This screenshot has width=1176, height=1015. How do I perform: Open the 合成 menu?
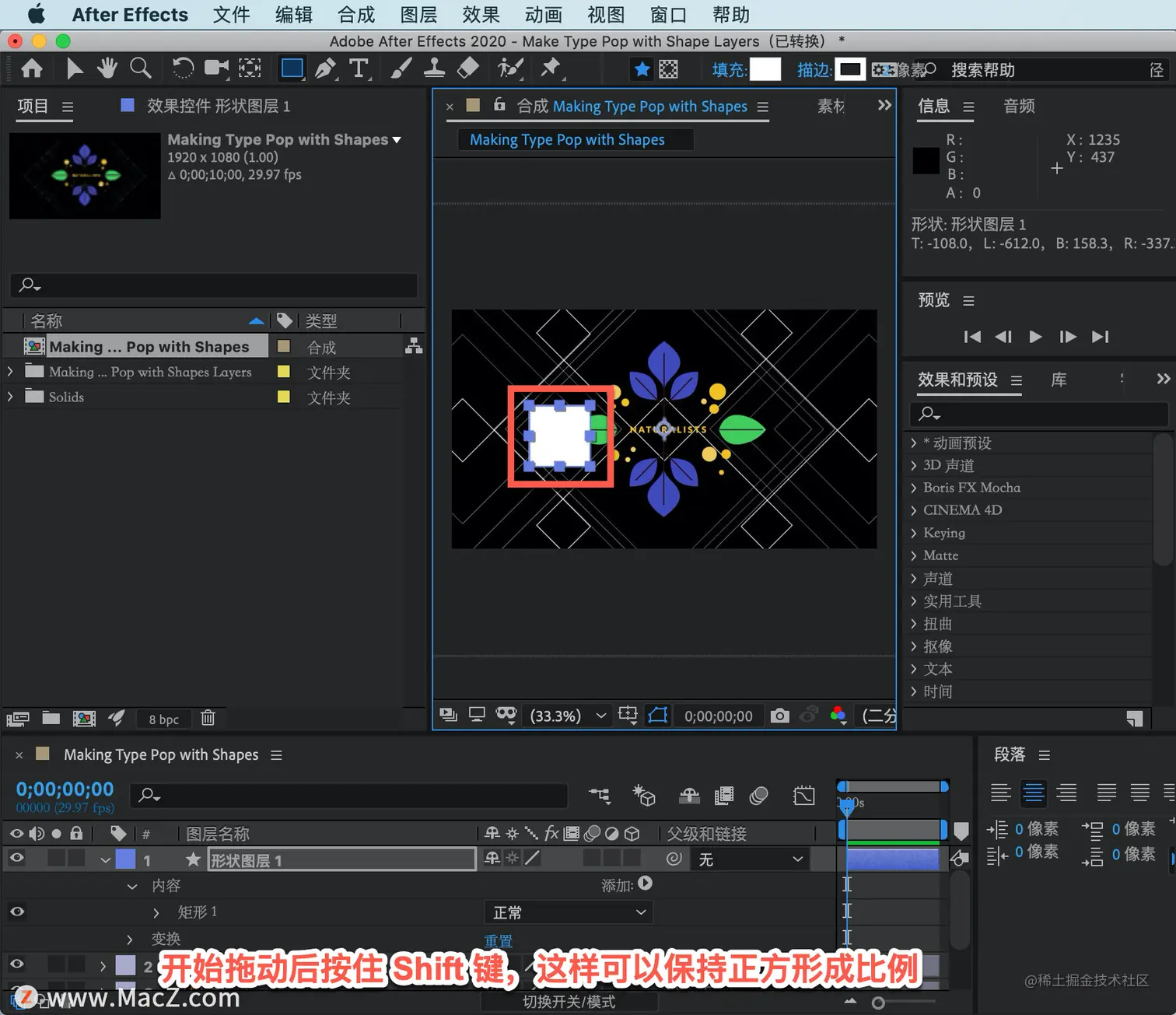click(x=356, y=15)
